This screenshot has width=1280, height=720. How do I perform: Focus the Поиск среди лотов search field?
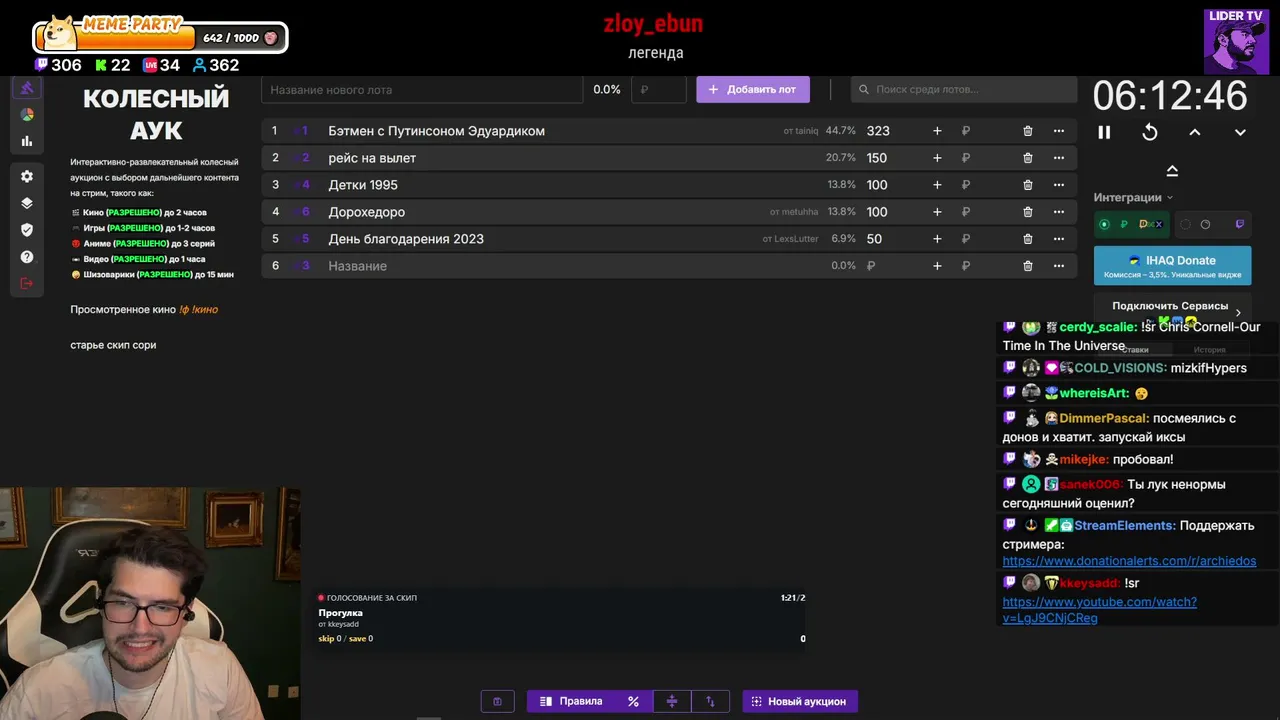(964, 89)
